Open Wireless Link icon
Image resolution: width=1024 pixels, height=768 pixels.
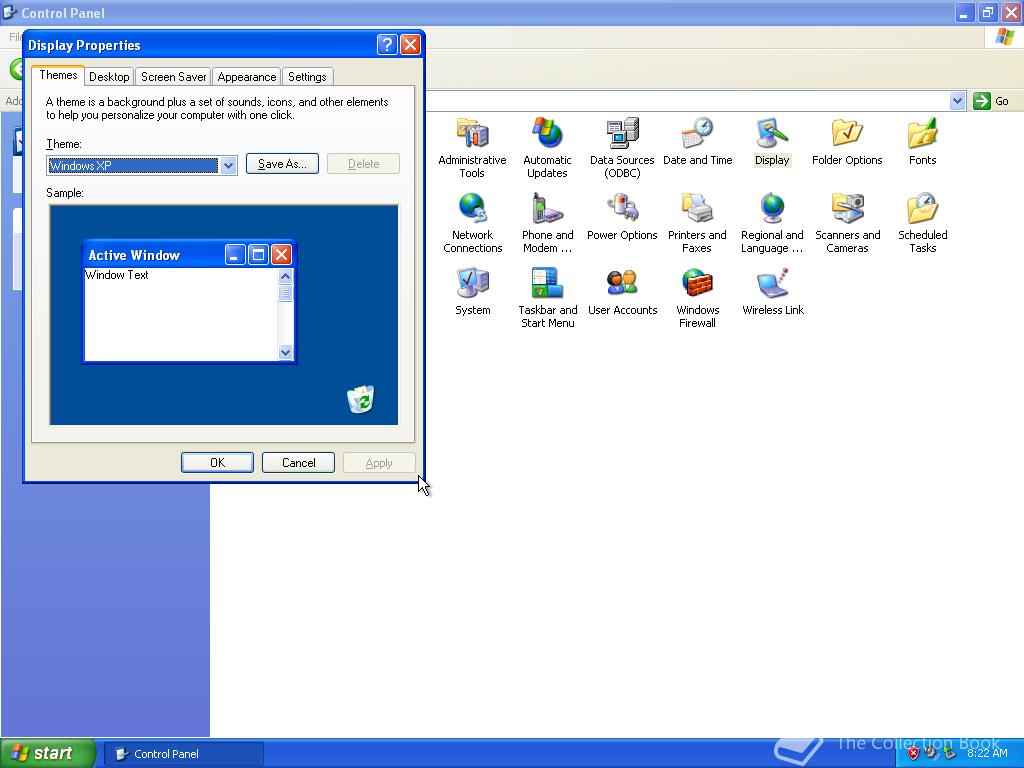pyautogui.click(x=772, y=283)
